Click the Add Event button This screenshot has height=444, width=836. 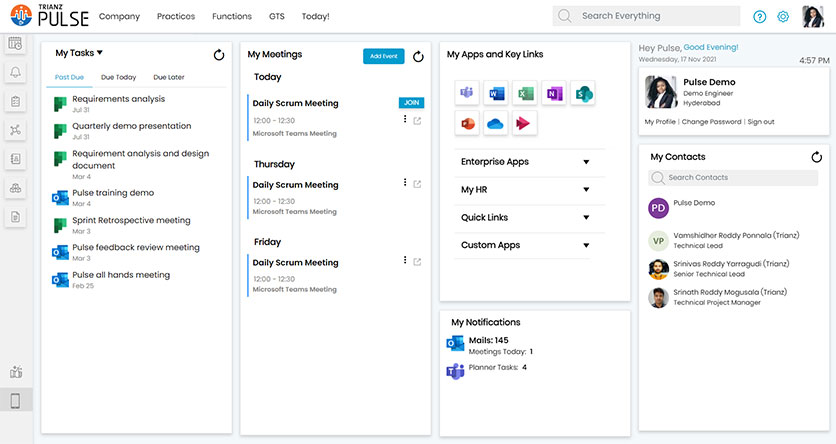pyautogui.click(x=384, y=56)
